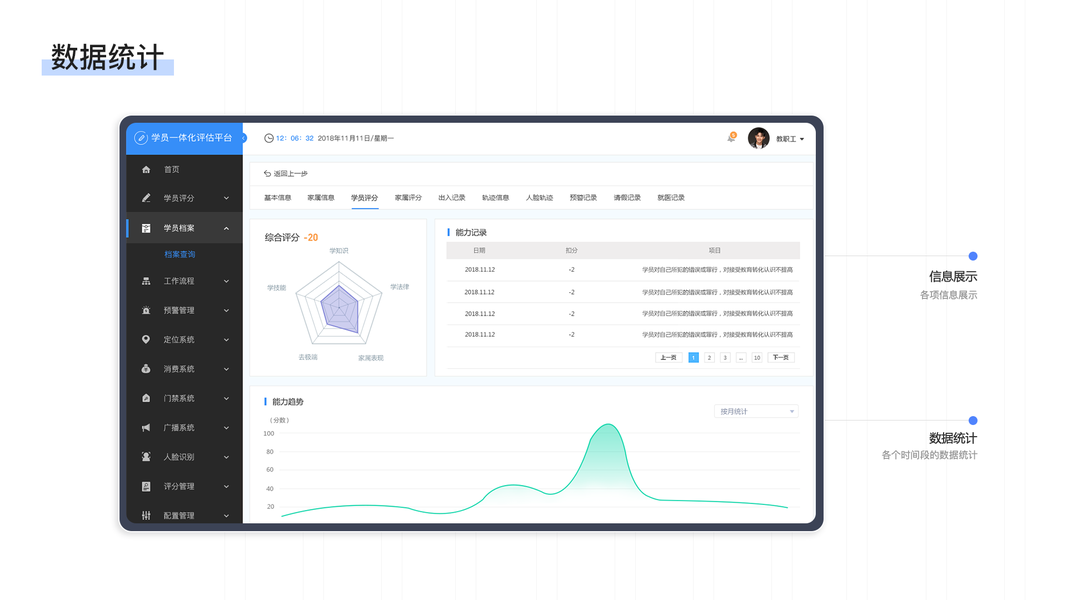Viewport: 1067px width, 600px height.
Task: Click the 学员评分 pencil icon
Action: [x=146, y=198]
